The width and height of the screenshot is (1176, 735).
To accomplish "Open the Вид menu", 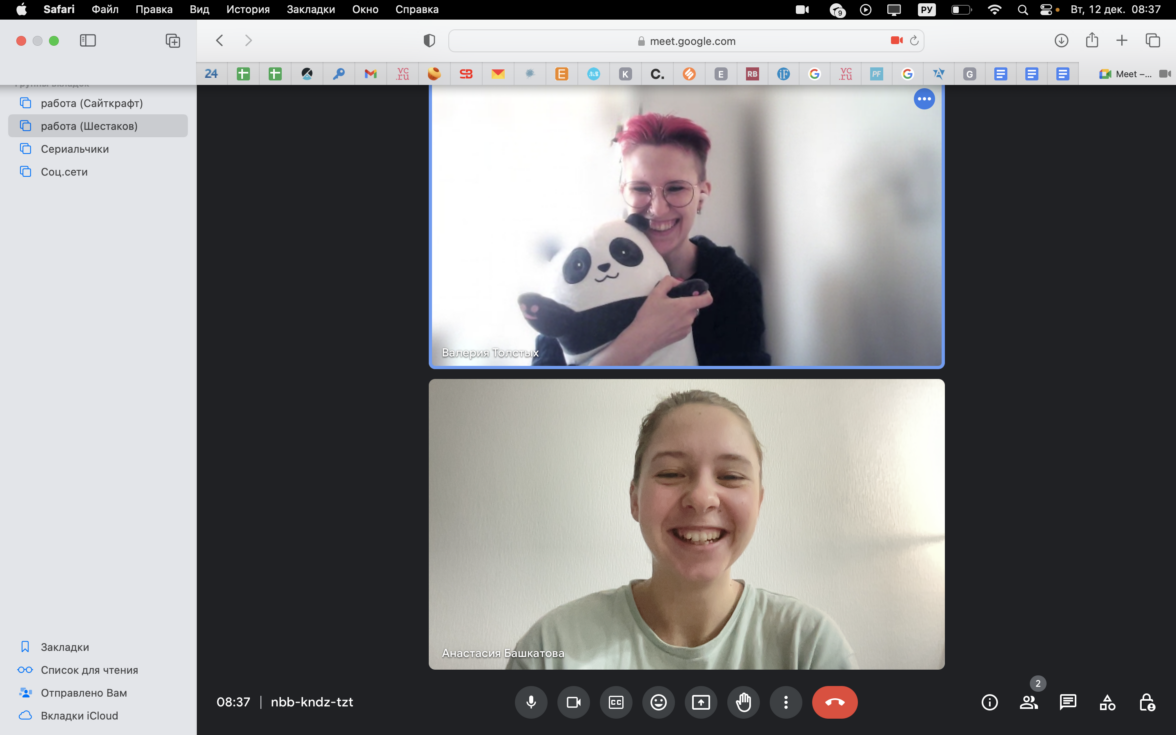I will coord(200,9).
